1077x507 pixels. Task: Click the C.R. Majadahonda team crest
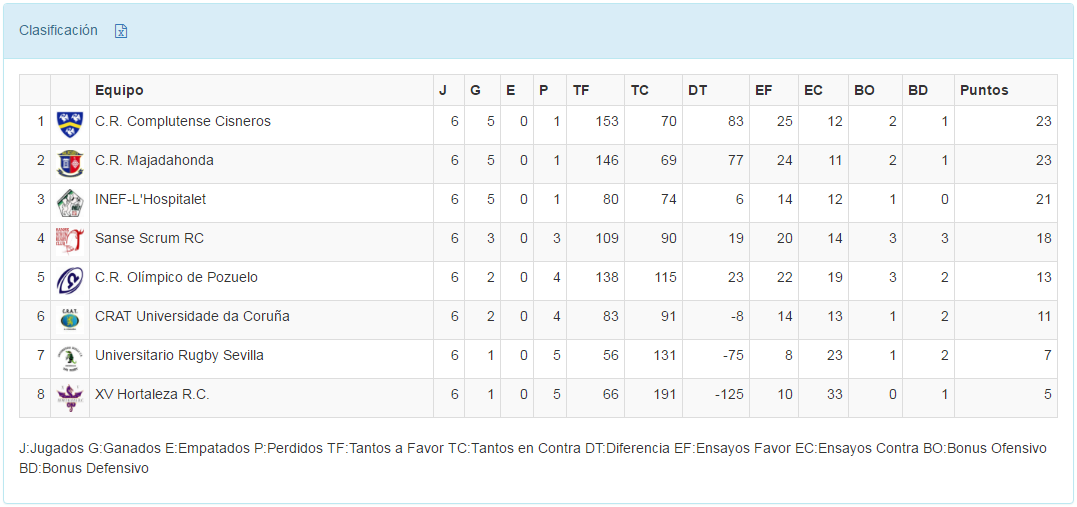tap(69, 163)
